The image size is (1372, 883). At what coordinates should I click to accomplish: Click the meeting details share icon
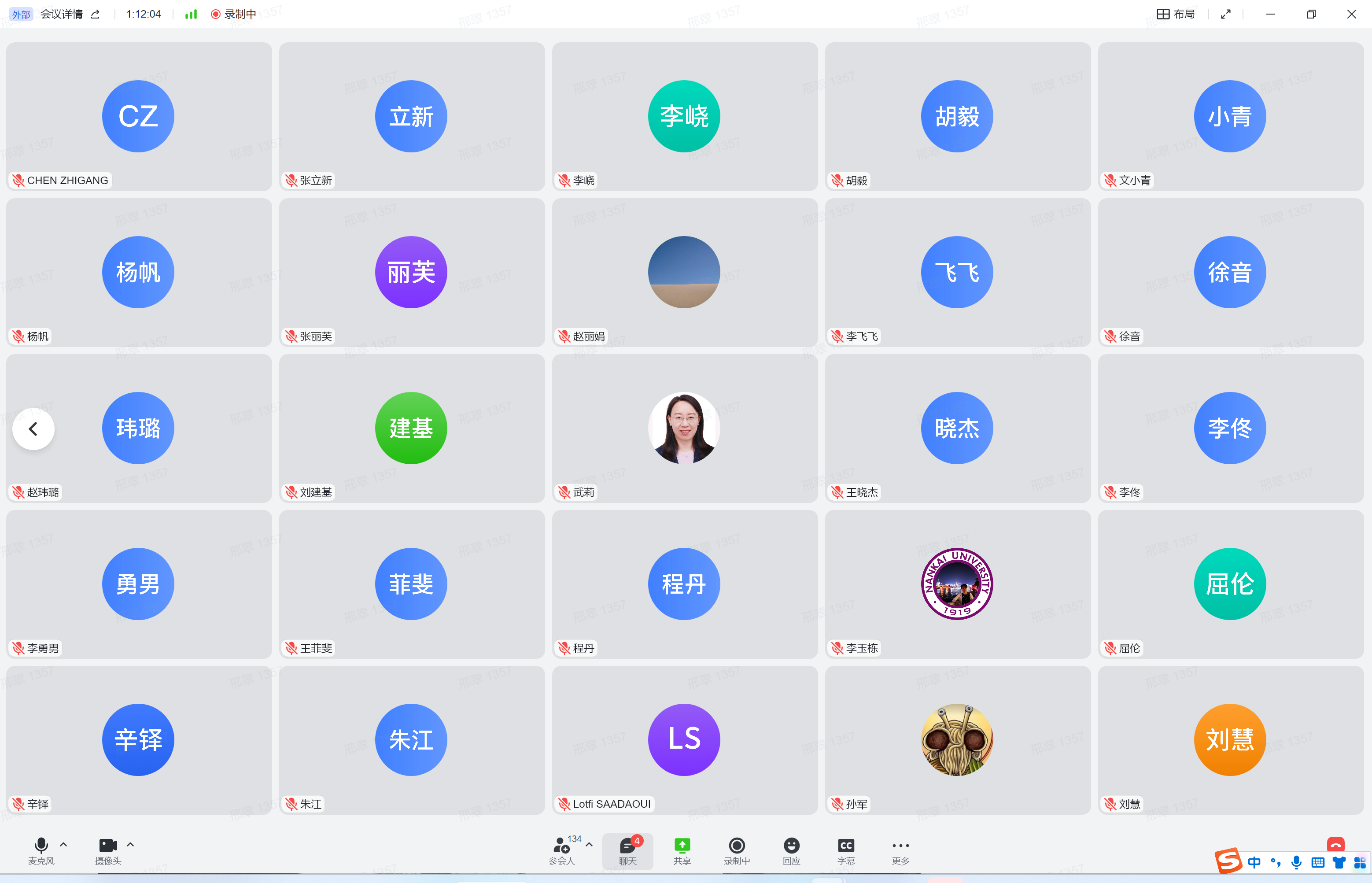(x=96, y=15)
